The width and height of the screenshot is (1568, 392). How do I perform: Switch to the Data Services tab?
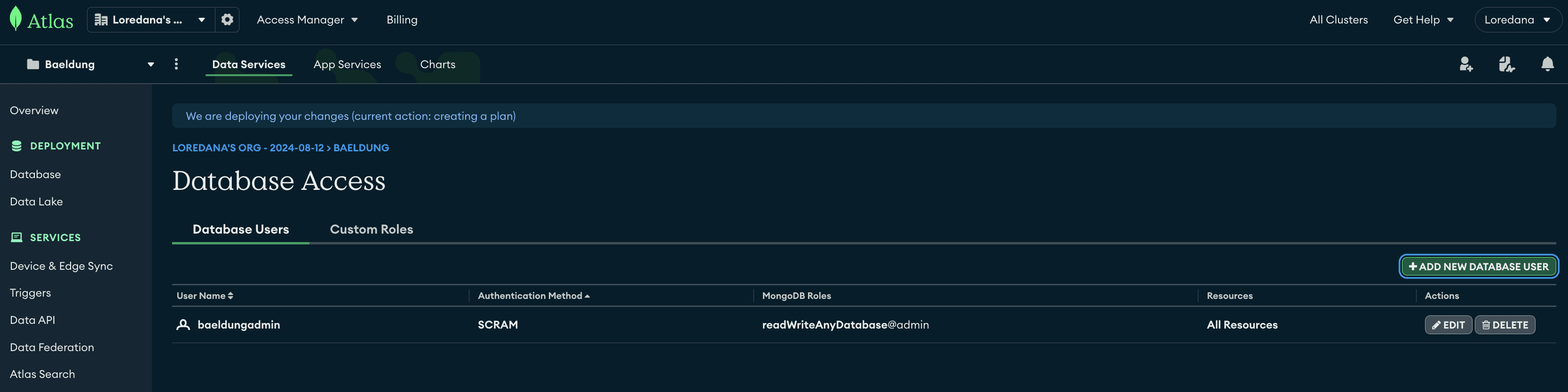[x=248, y=64]
